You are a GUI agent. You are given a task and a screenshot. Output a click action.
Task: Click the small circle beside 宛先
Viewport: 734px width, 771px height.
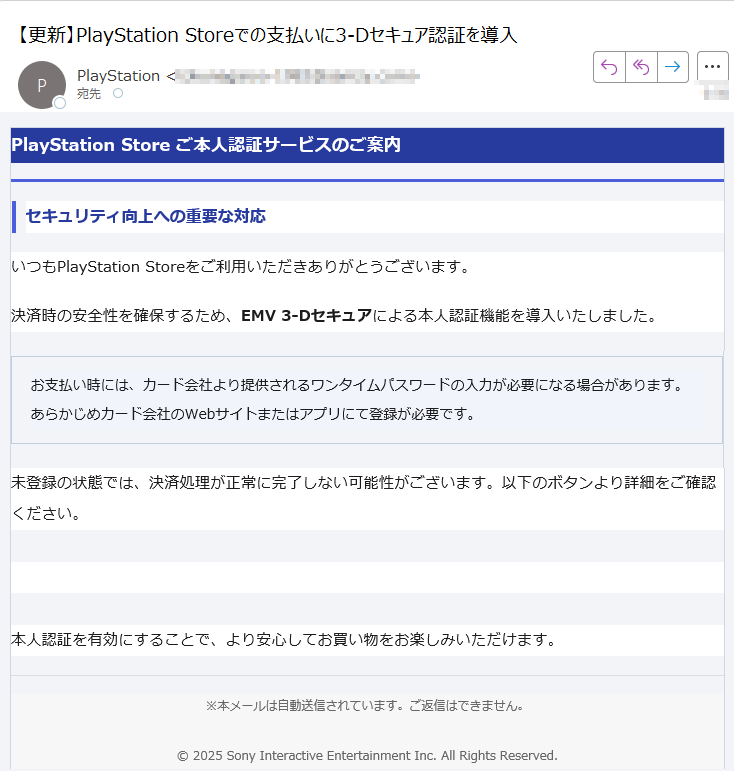pyautogui.click(x=117, y=93)
